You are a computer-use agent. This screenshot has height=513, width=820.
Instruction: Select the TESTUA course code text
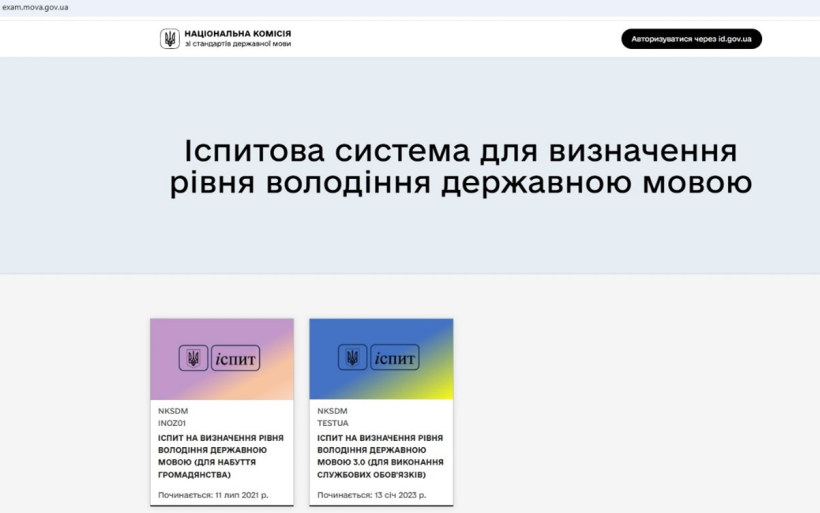[333, 423]
